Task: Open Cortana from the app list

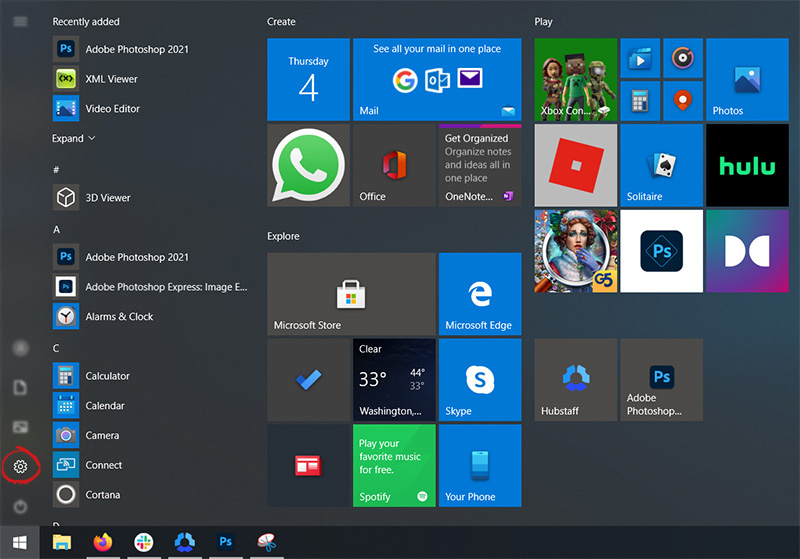Action: coord(151,494)
